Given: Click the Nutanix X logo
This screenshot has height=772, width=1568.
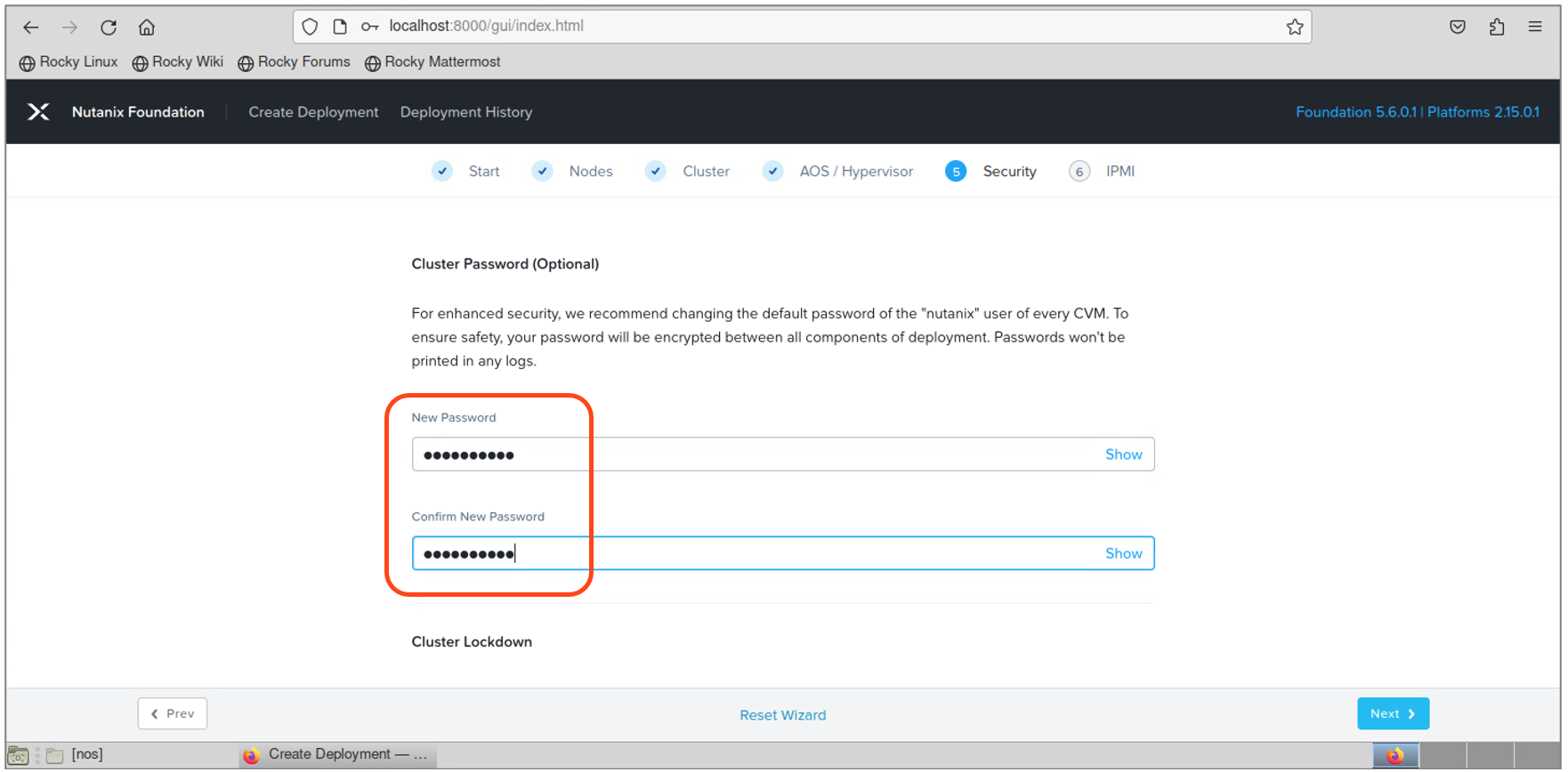Looking at the screenshot, I should pos(38,112).
